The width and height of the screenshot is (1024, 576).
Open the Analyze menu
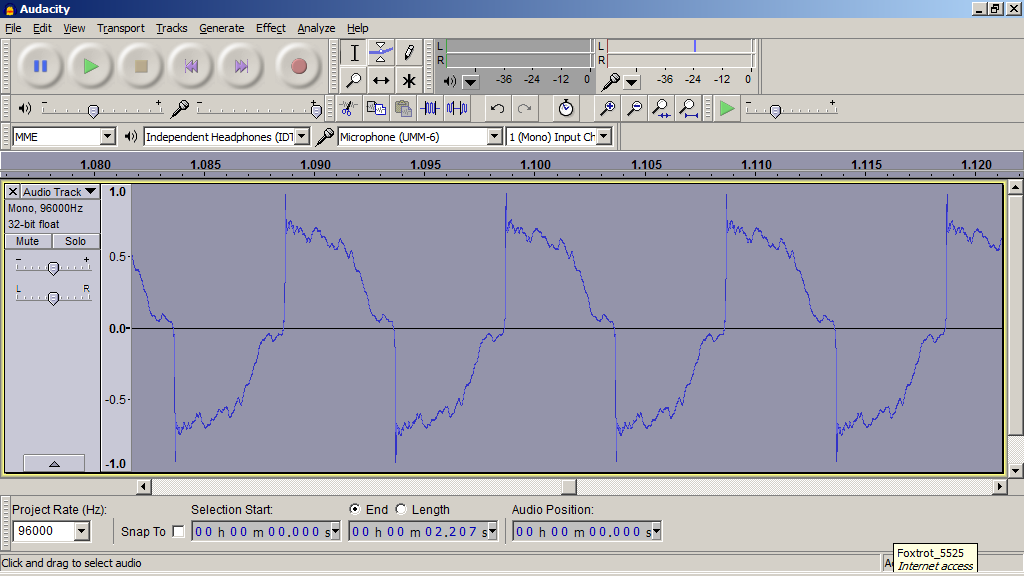[316, 28]
